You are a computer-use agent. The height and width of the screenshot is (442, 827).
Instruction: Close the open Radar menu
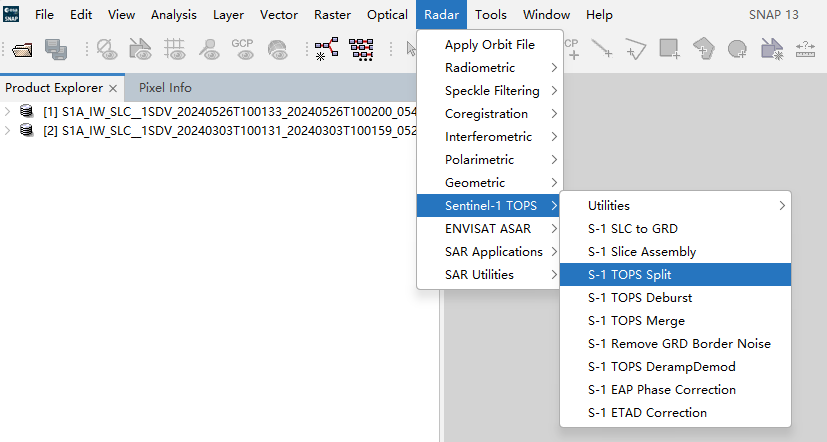[x=441, y=14]
